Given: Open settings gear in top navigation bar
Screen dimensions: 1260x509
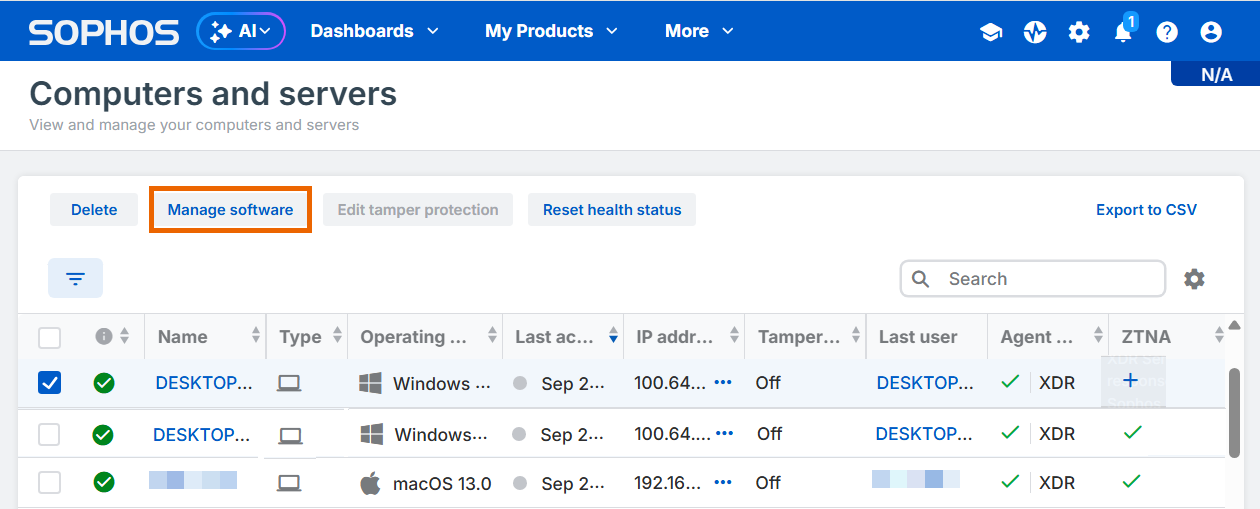Looking at the screenshot, I should pos(1079,32).
